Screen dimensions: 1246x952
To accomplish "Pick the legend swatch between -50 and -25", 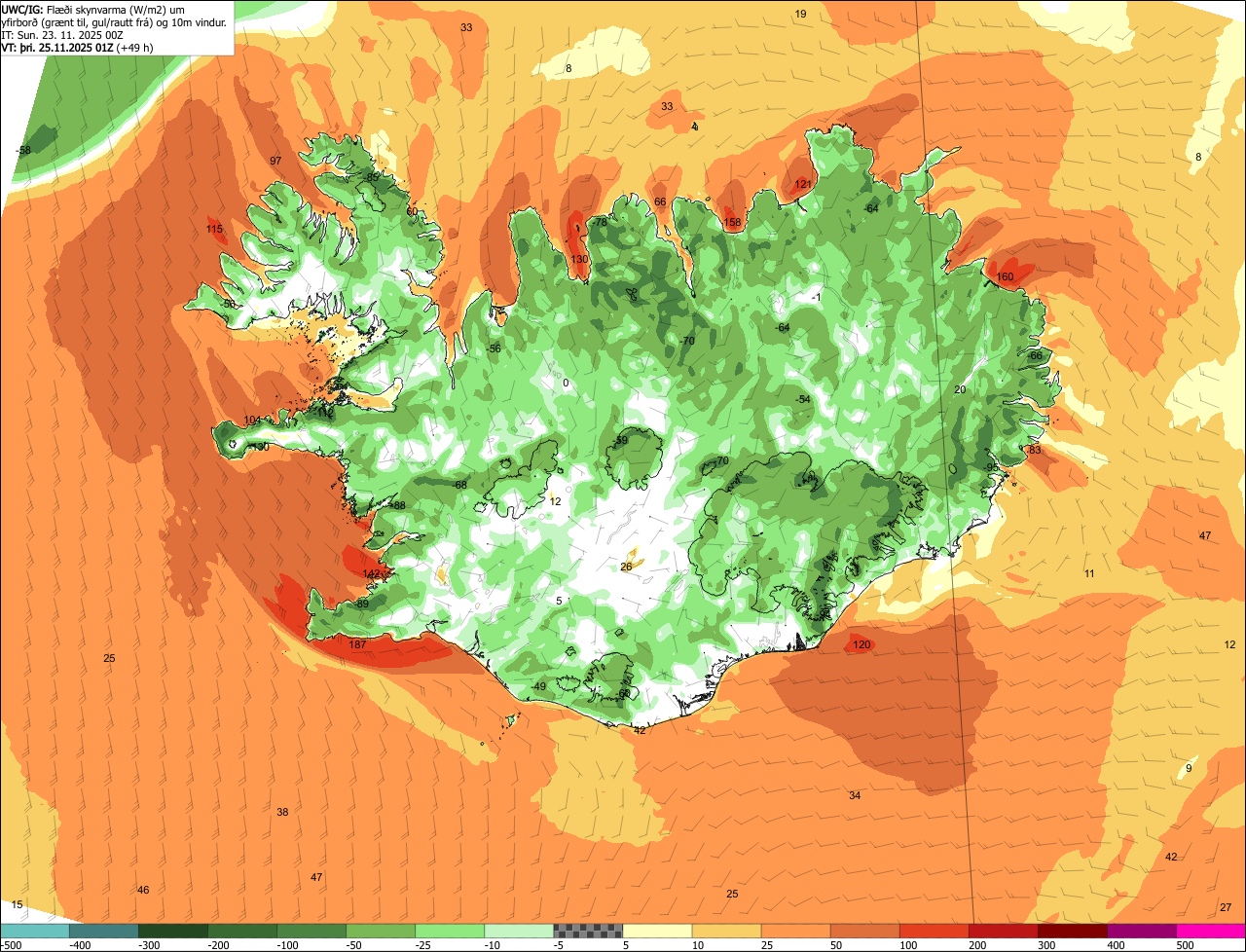I will click(380, 931).
